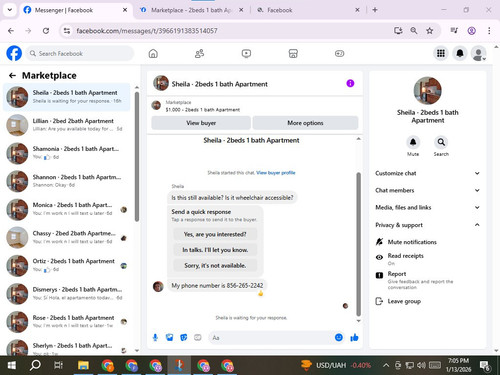The height and width of the screenshot is (375, 500).
Task: Choose a GIF from composer
Action: tap(198, 338)
